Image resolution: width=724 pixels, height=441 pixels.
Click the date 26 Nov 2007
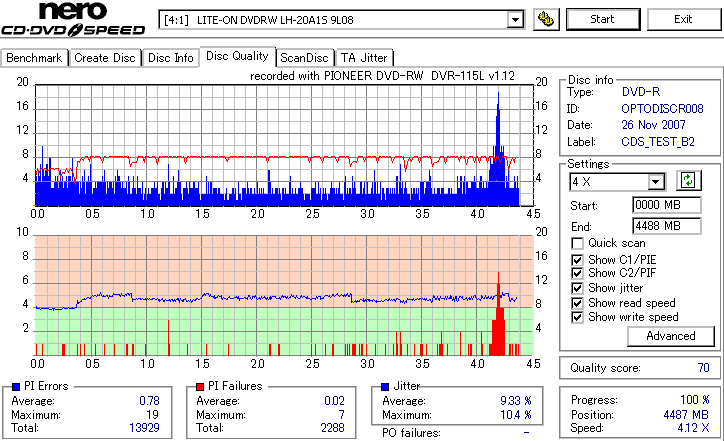point(653,125)
